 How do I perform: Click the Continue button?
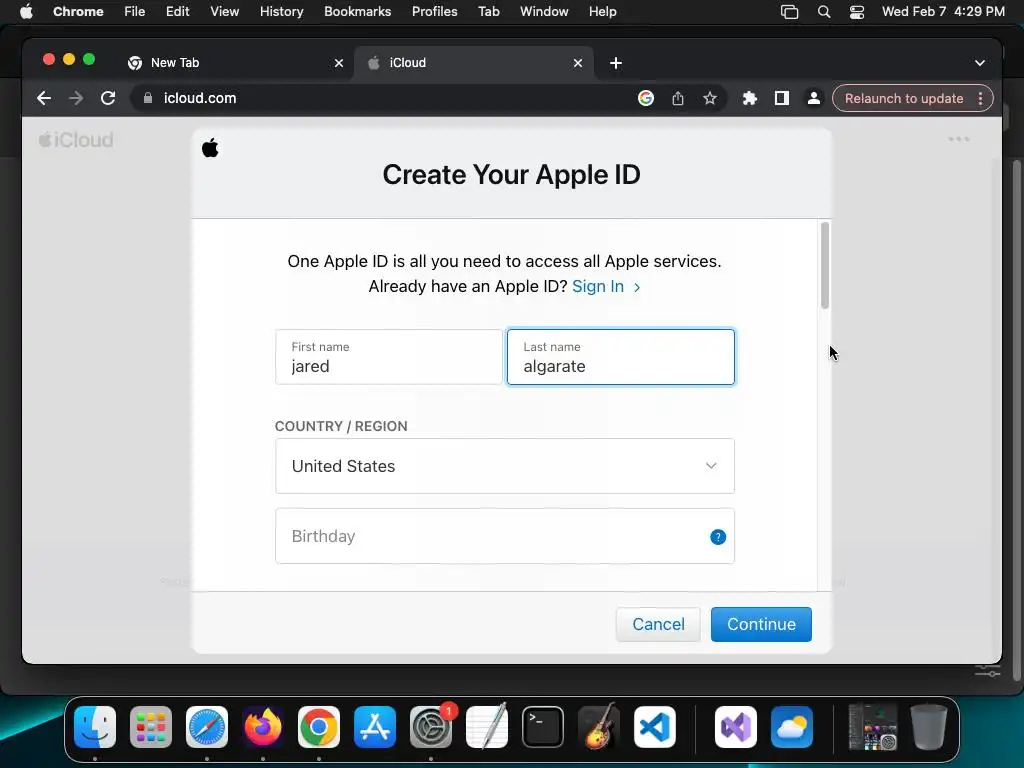click(x=761, y=624)
